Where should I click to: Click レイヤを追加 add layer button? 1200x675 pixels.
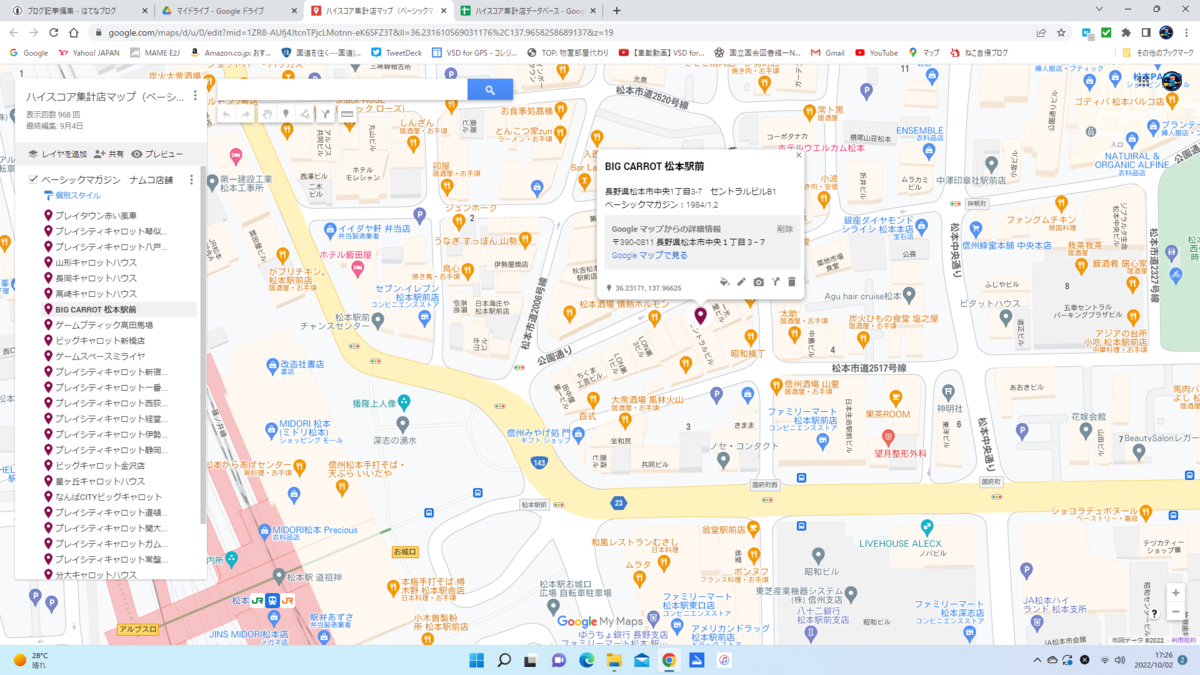click(56, 154)
